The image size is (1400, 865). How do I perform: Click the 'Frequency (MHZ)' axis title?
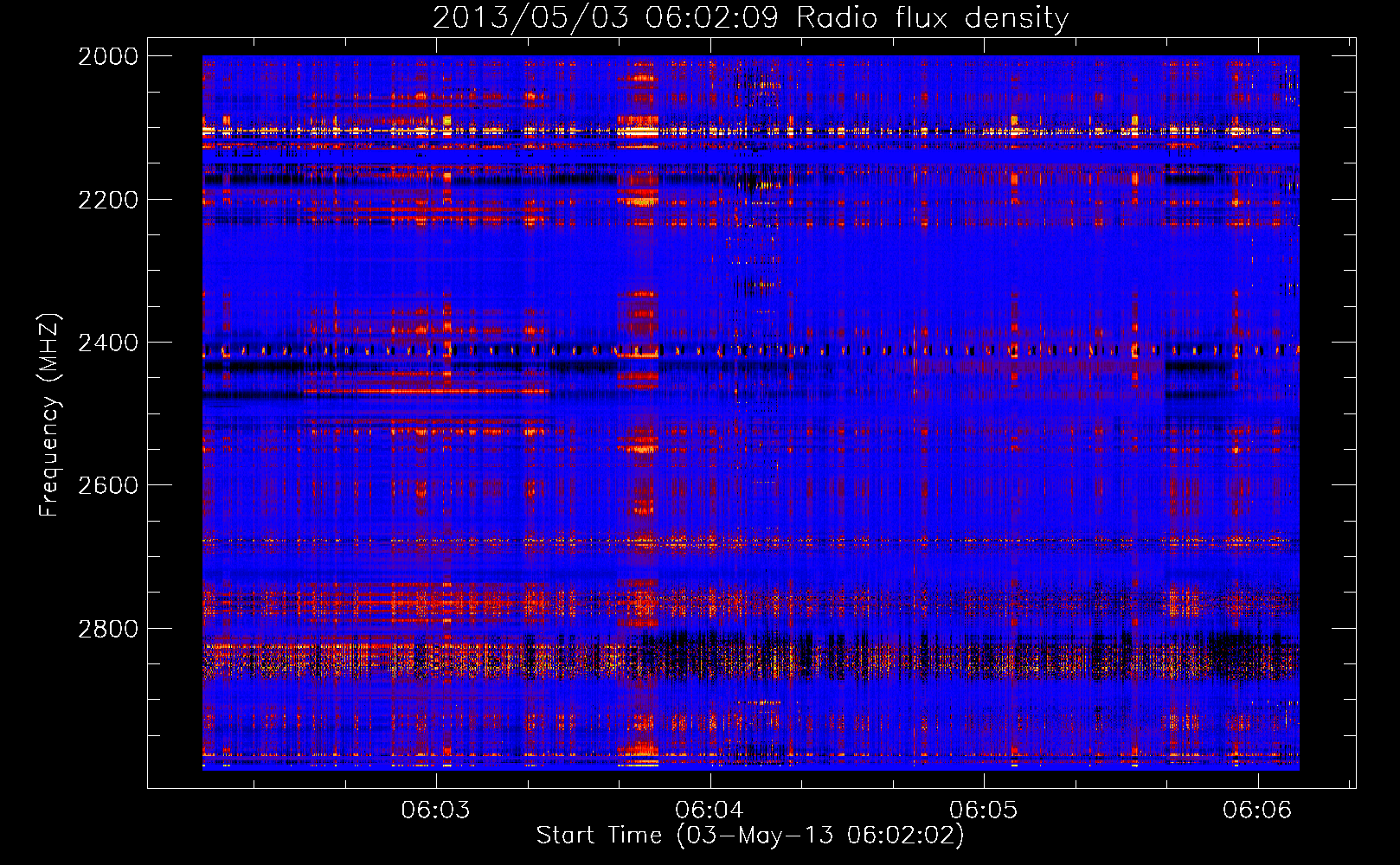pyautogui.click(x=50, y=415)
